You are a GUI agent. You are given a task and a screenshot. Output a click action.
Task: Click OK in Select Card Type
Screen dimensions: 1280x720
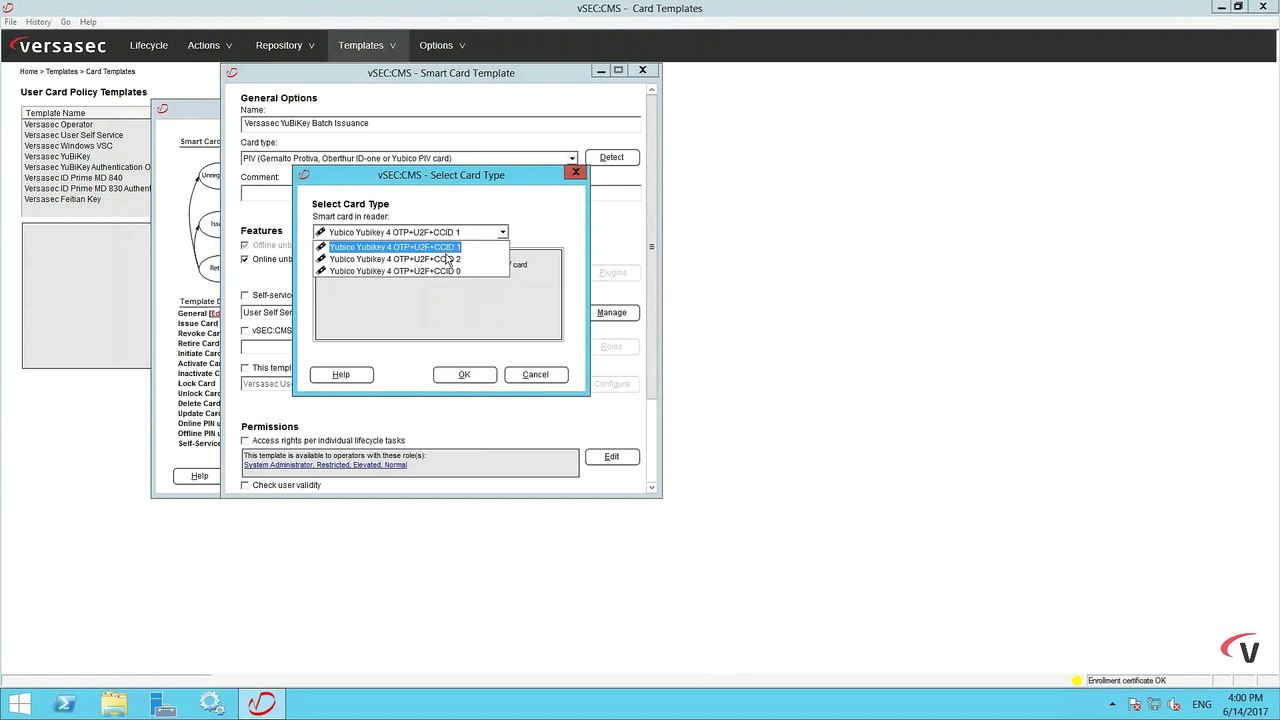[x=464, y=375]
